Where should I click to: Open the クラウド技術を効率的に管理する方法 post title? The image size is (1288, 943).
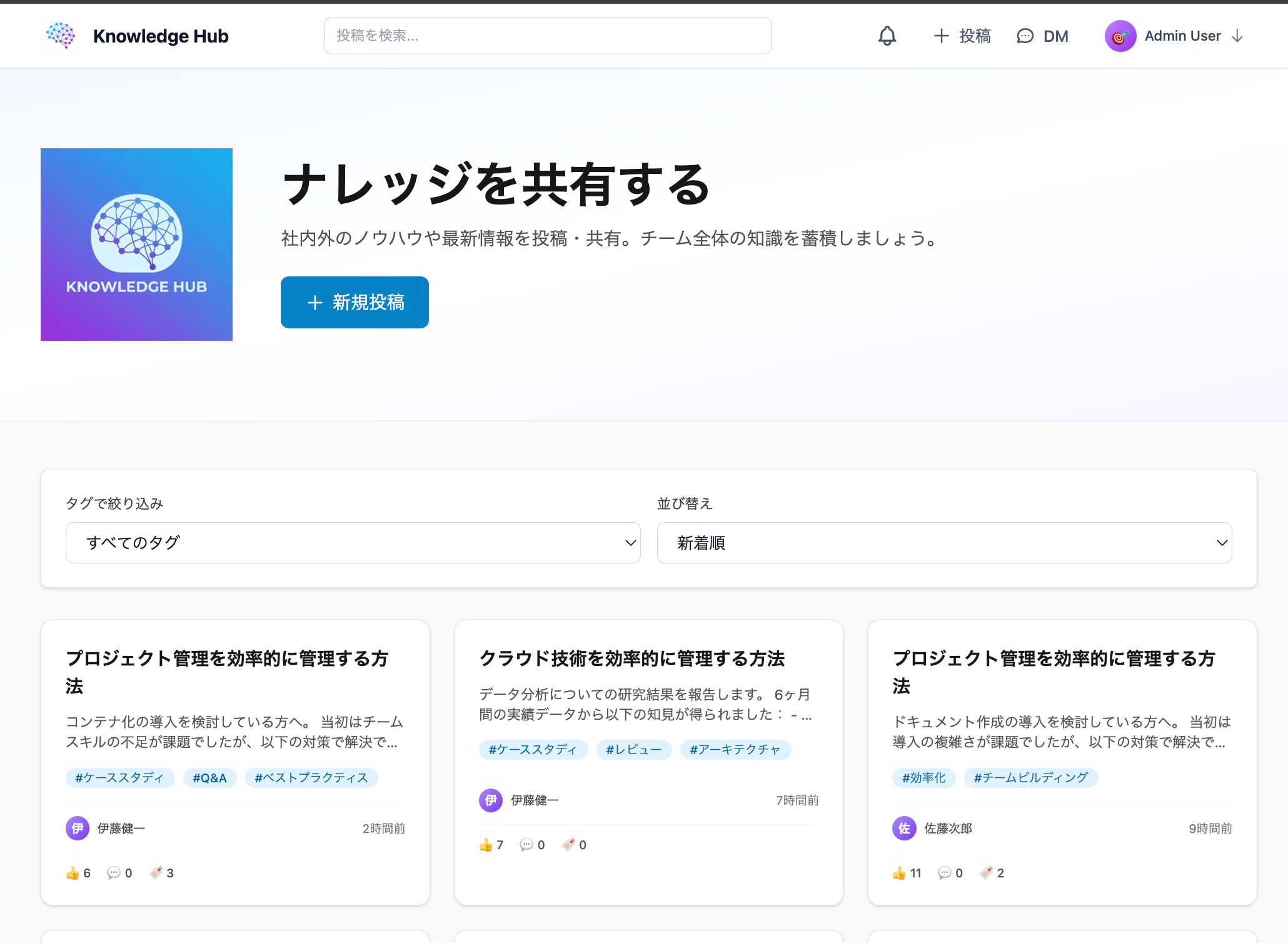pyautogui.click(x=631, y=658)
